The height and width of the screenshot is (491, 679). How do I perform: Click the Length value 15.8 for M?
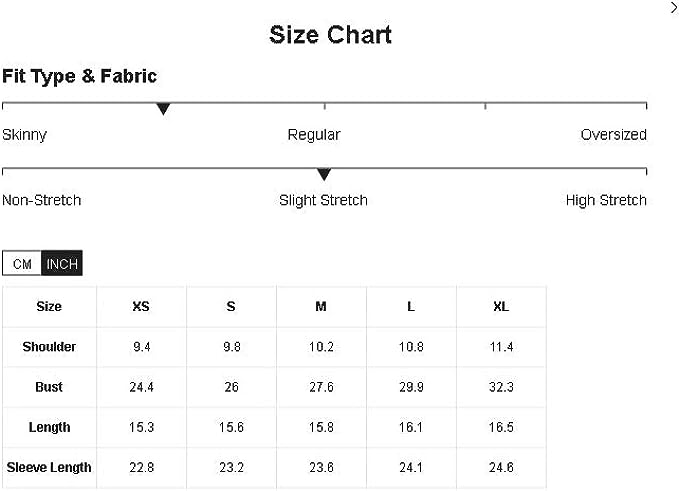[x=321, y=427]
